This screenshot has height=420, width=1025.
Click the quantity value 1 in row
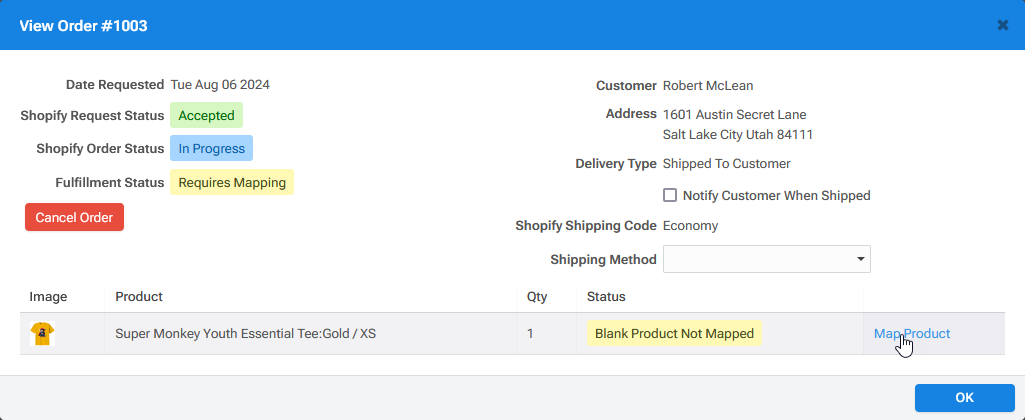pos(530,334)
